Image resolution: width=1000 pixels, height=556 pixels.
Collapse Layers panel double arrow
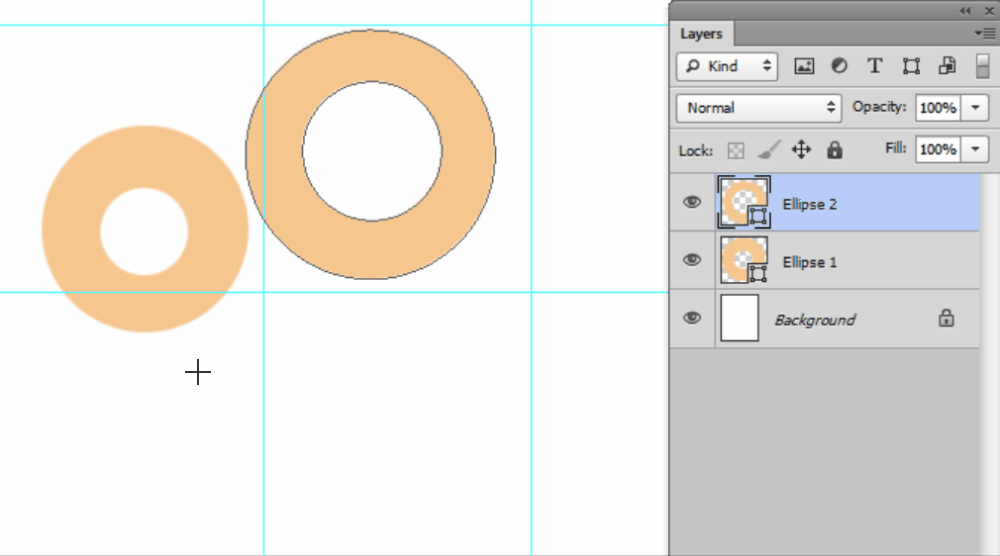pyautogui.click(x=965, y=11)
